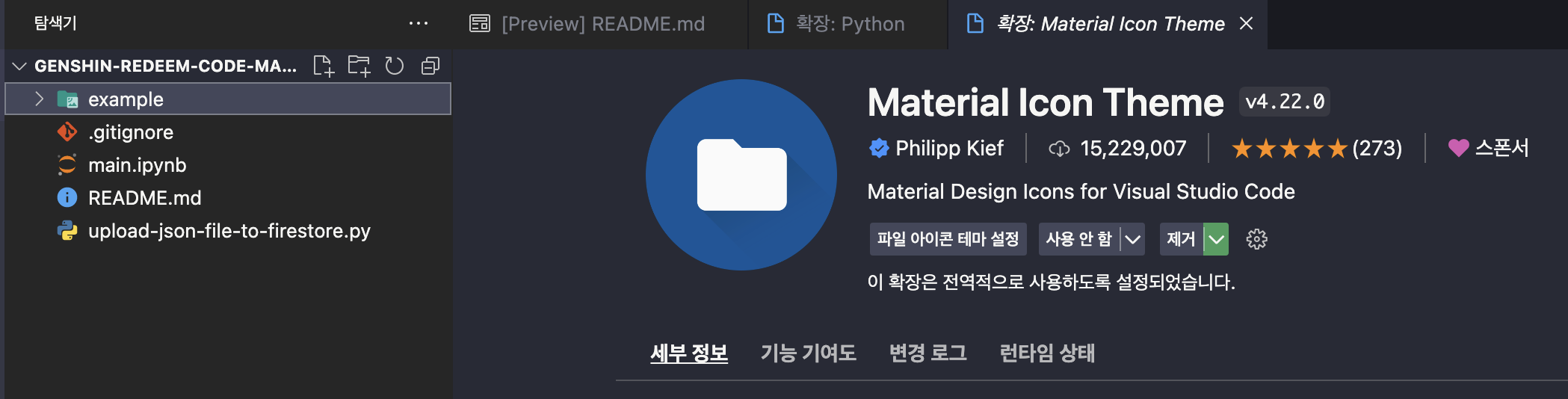Click the description text Material Design Icons
This screenshot has width=1568, height=399.
[x=1081, y=191]
